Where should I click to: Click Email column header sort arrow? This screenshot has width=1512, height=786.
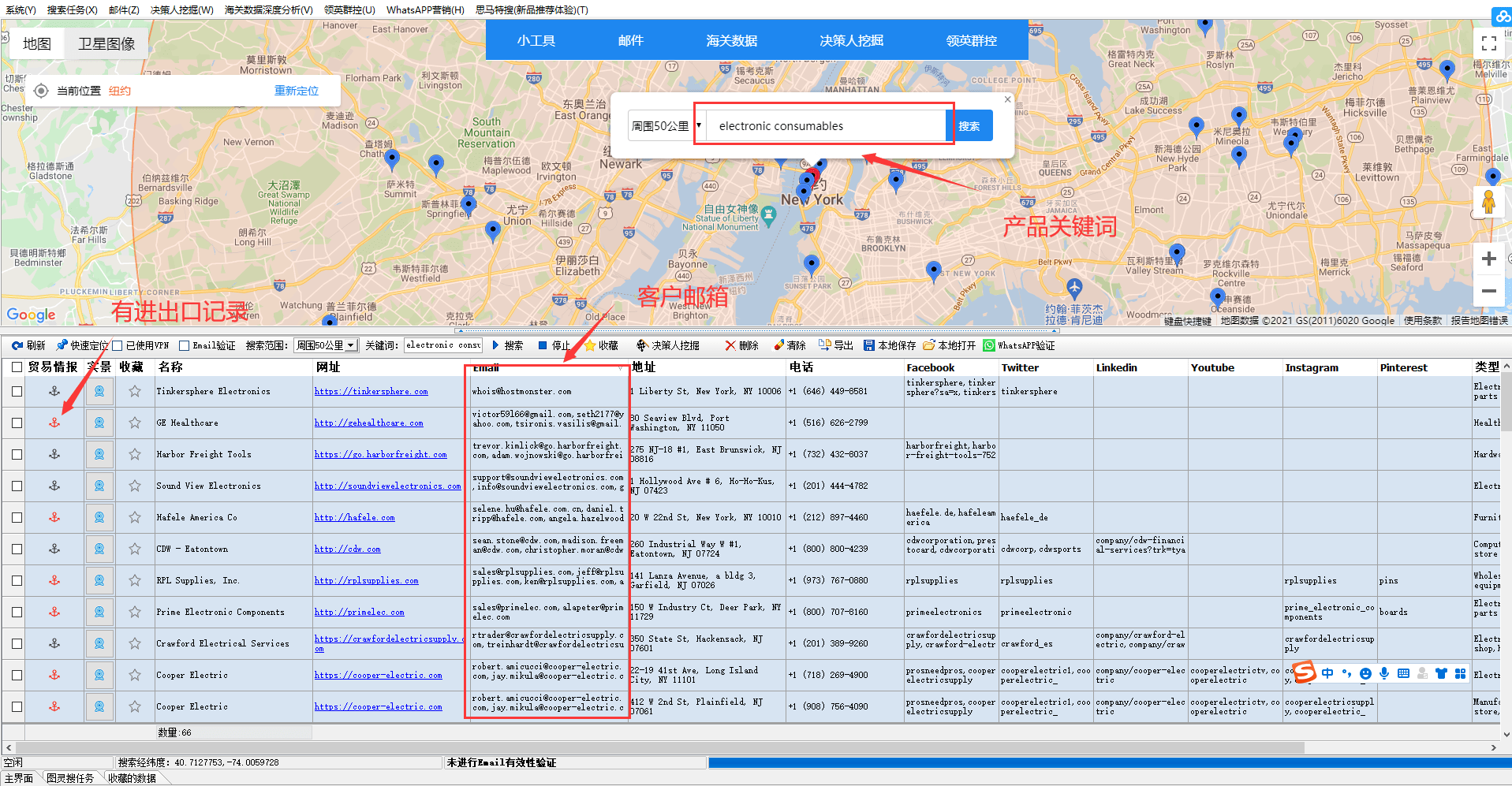(x=620, y=368)
